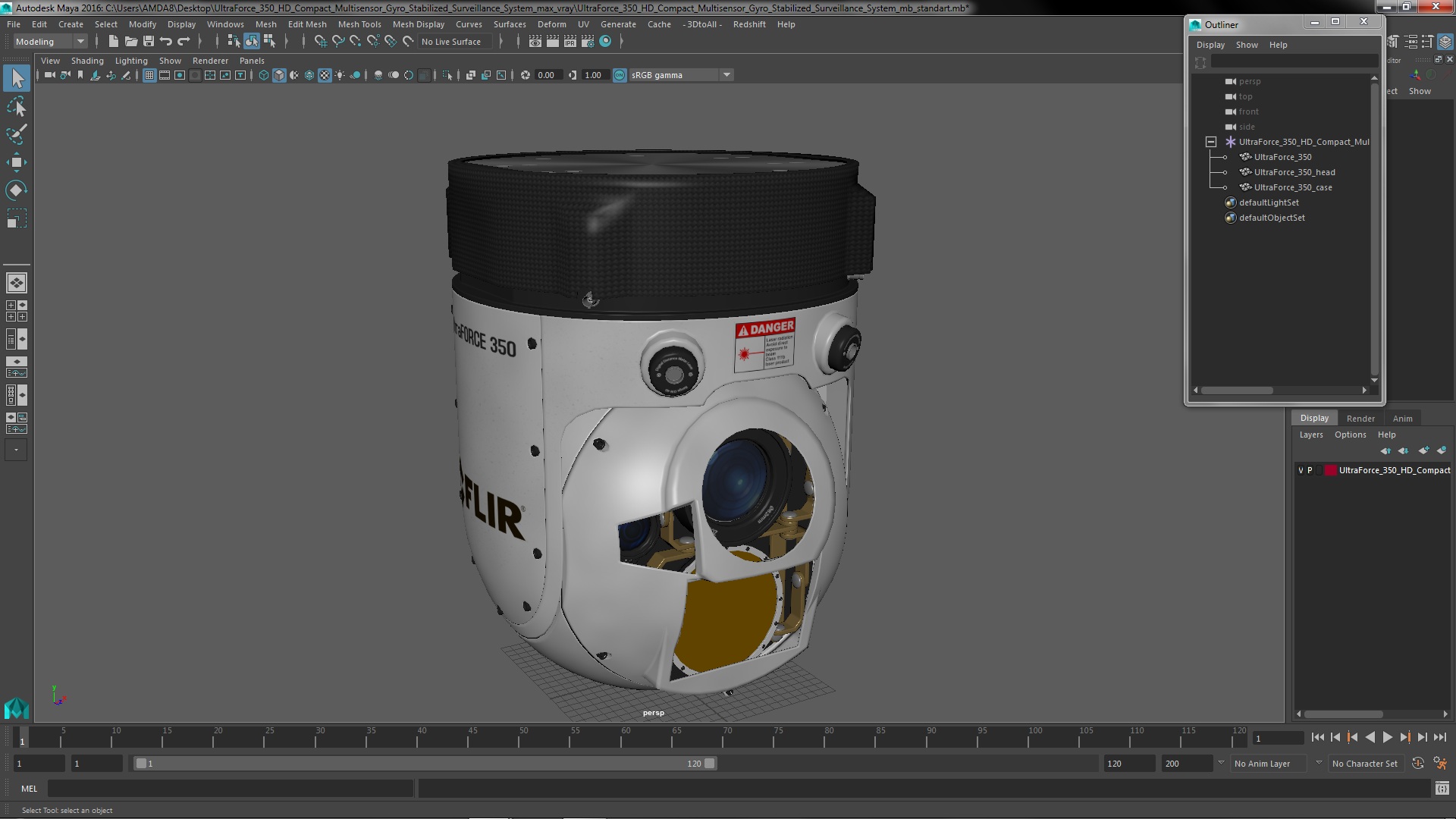Click the red layer color swatch
The image size is (1456, 819).
click(1330, 470)
